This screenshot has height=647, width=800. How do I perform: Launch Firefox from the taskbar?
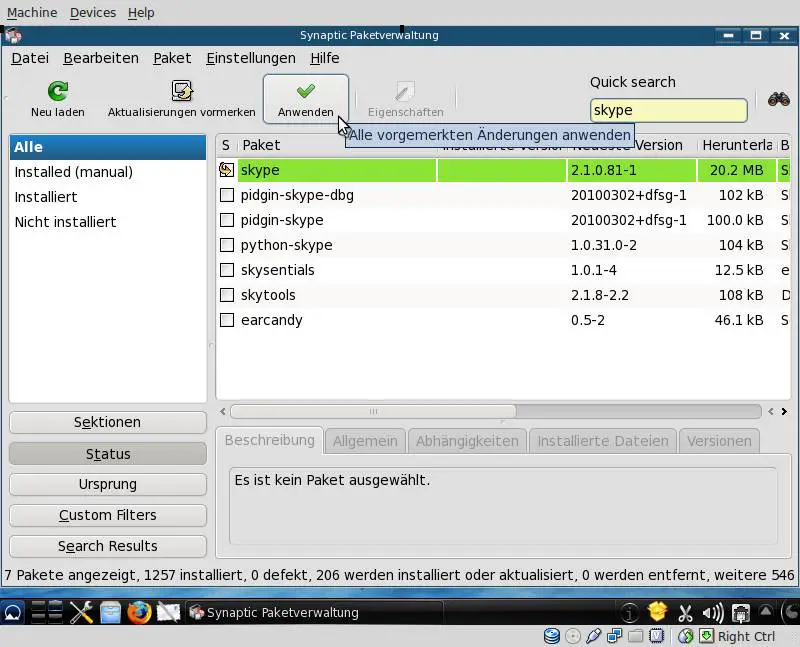pos(139,612)
